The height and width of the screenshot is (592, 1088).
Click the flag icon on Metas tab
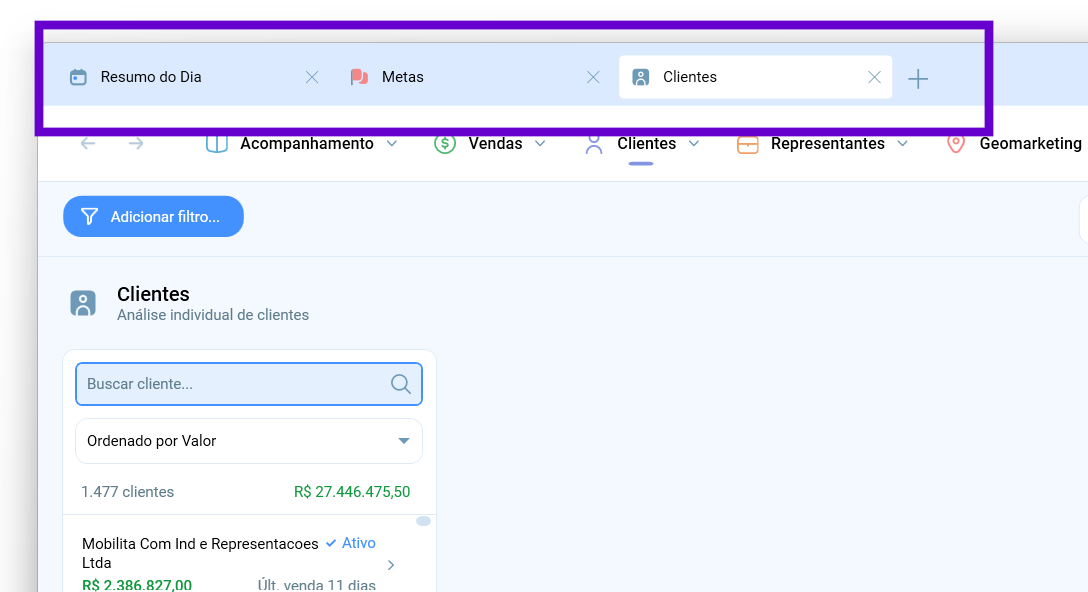pyautogui.click(x=359, y=77)
